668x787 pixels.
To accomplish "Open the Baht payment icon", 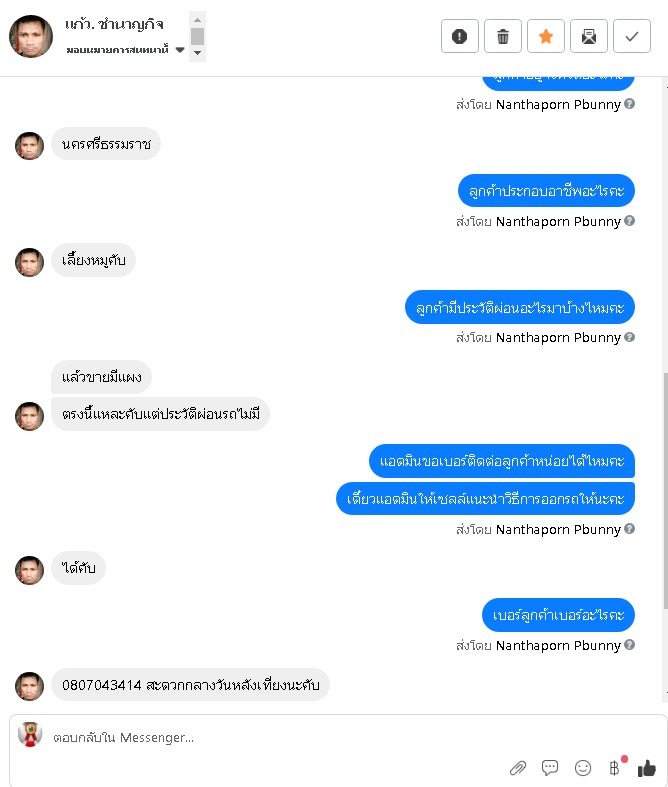I will point(615,767).
